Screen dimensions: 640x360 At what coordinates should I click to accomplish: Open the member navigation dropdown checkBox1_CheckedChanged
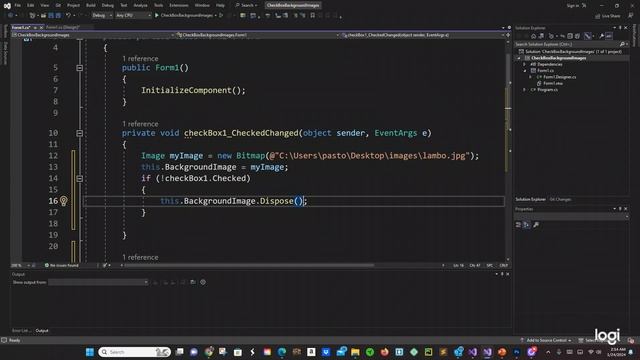422,35
